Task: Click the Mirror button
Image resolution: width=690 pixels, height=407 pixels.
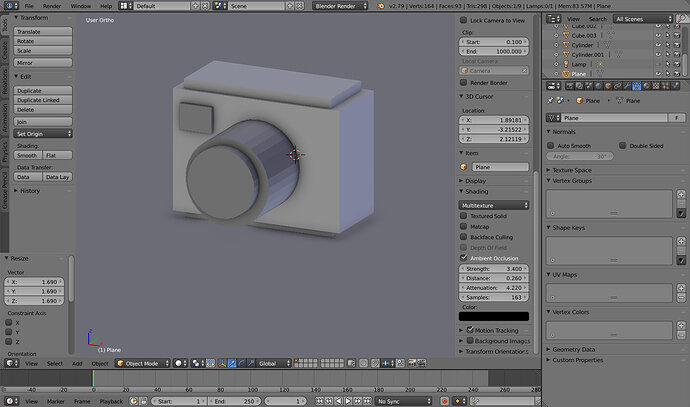Action: tap(43, 62)
